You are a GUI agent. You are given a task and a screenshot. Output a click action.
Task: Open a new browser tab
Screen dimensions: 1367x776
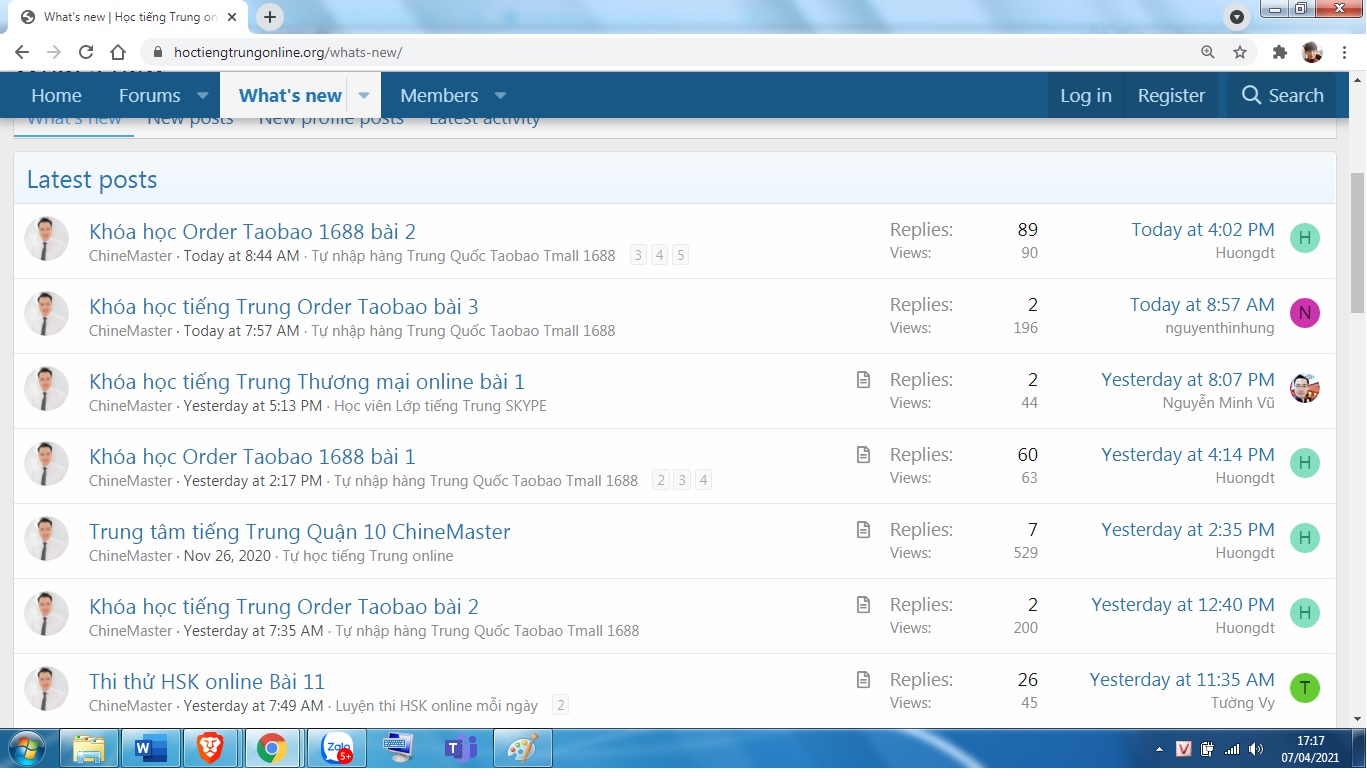[x=270, y=17]
